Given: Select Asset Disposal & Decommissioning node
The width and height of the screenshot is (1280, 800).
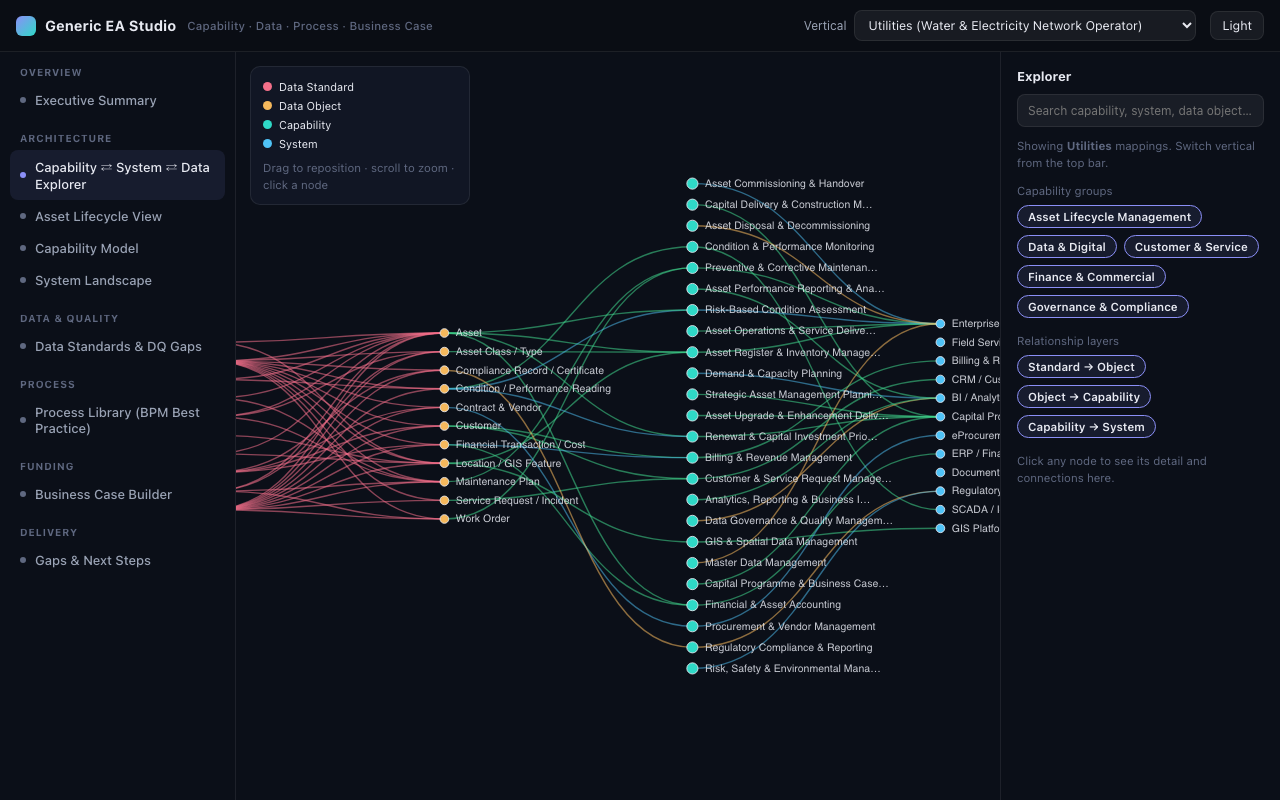Looking at the screenshot, I should [692, 226].
